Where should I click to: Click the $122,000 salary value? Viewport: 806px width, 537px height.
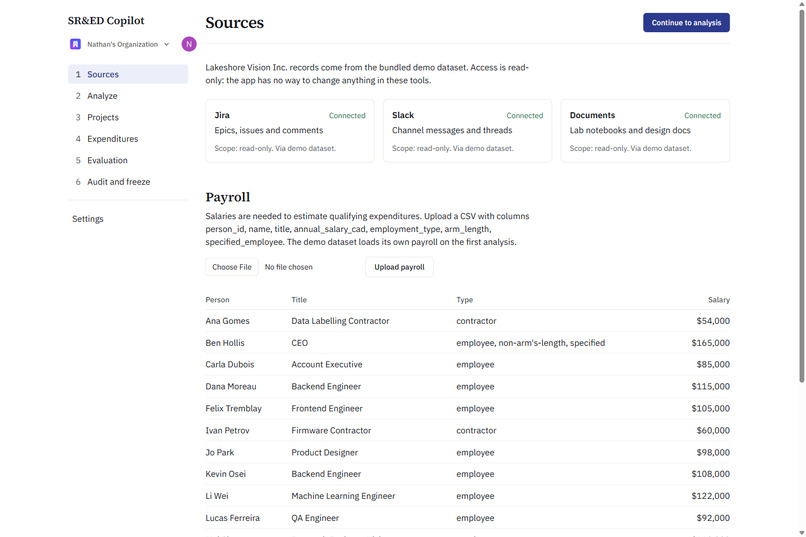pyautogui.click(x=710, y=496)
